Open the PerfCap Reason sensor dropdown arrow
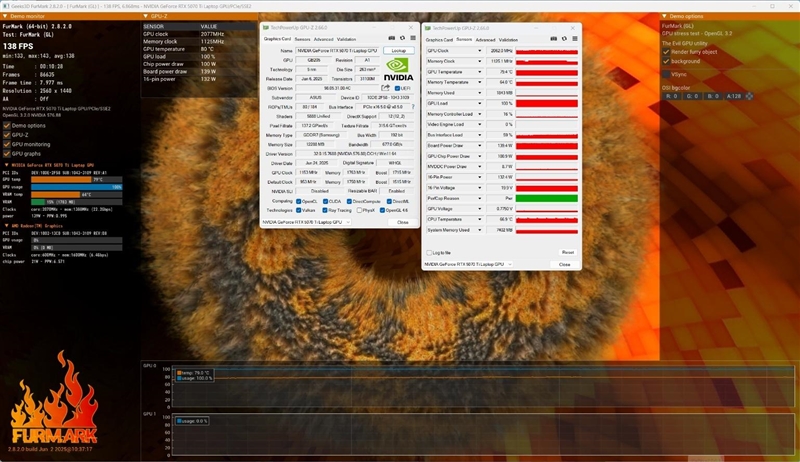 pyautogui.click(x=479, y=198)
